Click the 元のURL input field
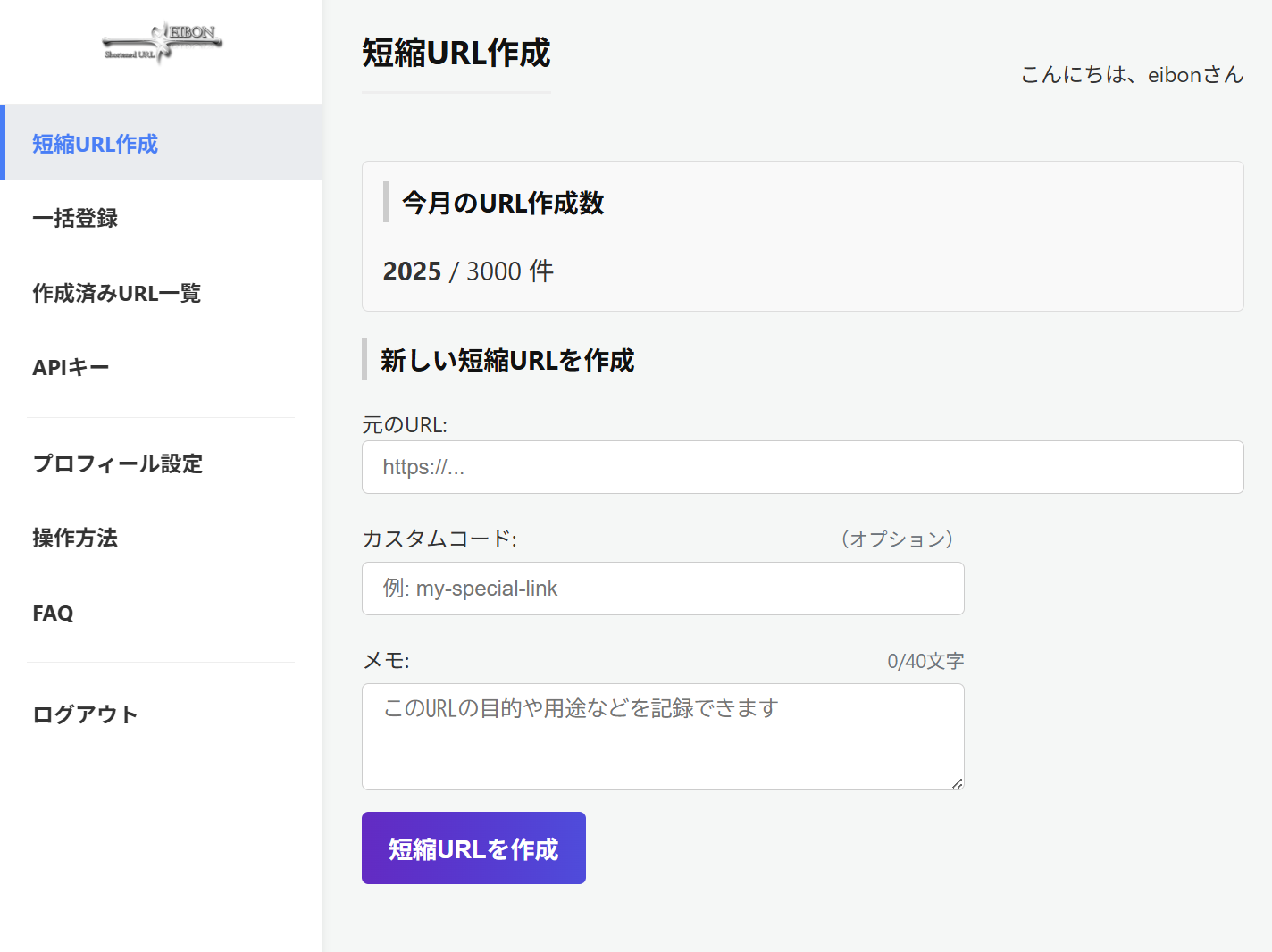Image resolution: width=1272 pixels, height=952 pixels. [x=802, y=467]
